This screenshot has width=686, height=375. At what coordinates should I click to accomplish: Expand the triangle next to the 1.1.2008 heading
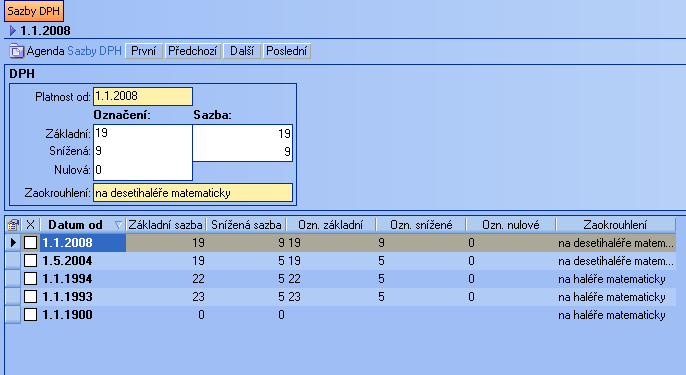coord(13,31)
